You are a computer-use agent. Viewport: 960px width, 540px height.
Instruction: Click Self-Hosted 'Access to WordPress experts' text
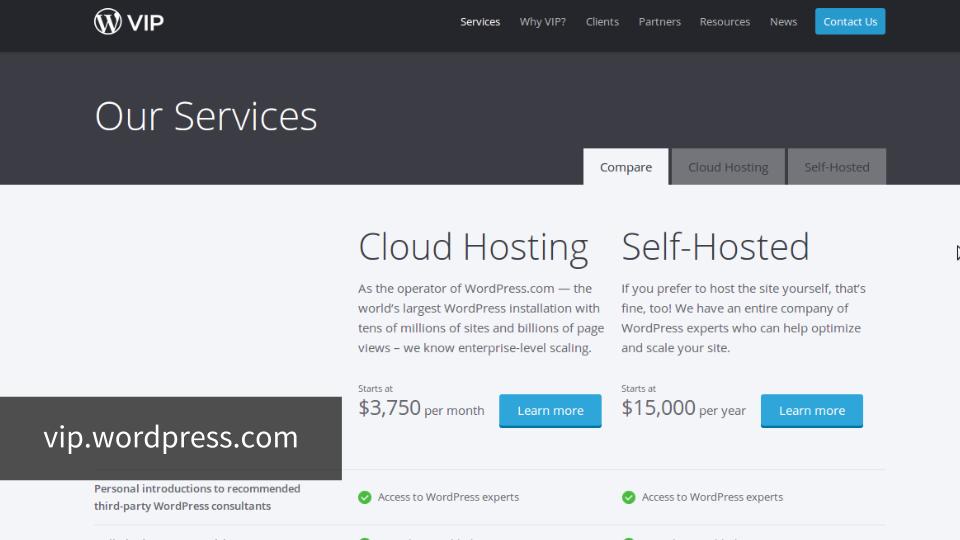[x=712, y=497]
